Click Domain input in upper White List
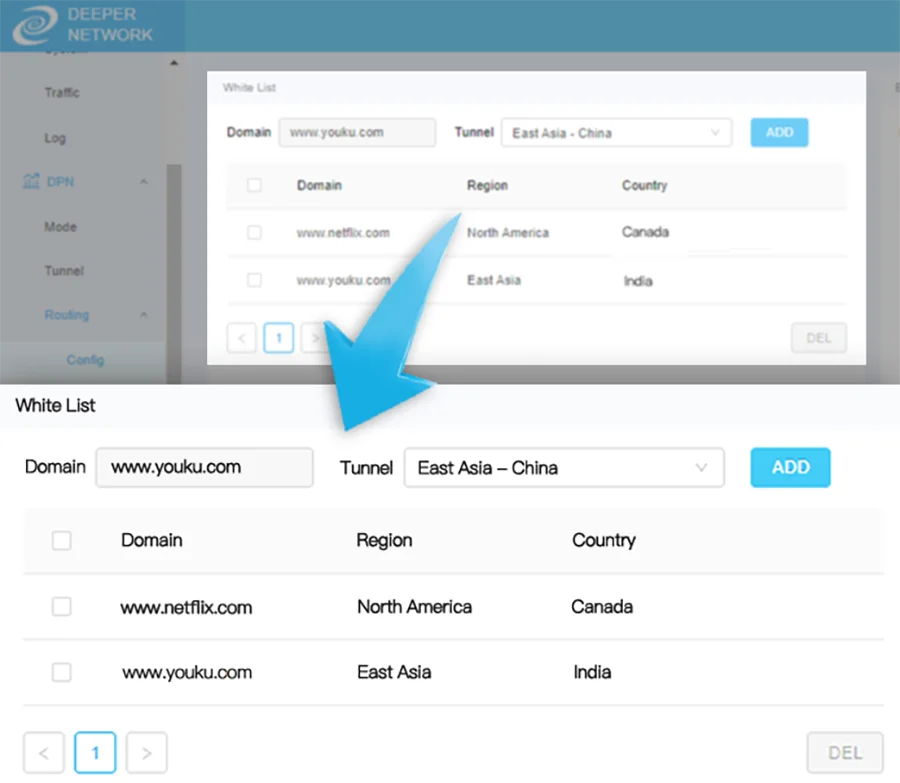This screenshot has height=783, width=900. (x=357, y=133)
